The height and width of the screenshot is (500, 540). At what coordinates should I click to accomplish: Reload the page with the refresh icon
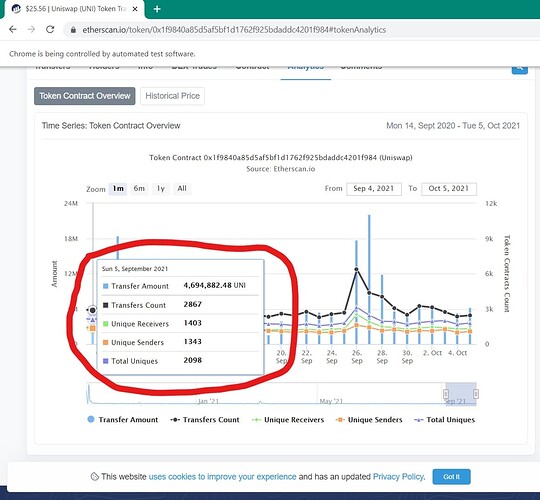coord(50,30)
